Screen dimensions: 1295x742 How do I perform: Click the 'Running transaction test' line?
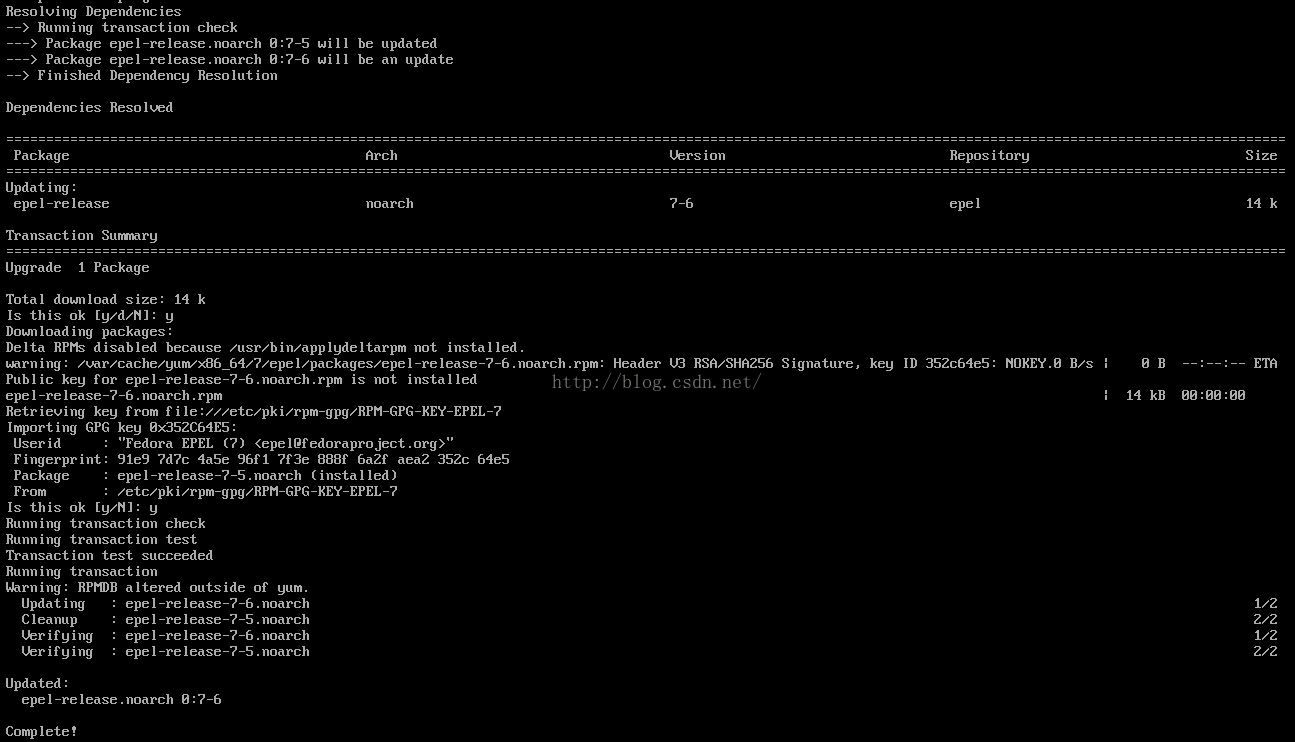(102, 540)
